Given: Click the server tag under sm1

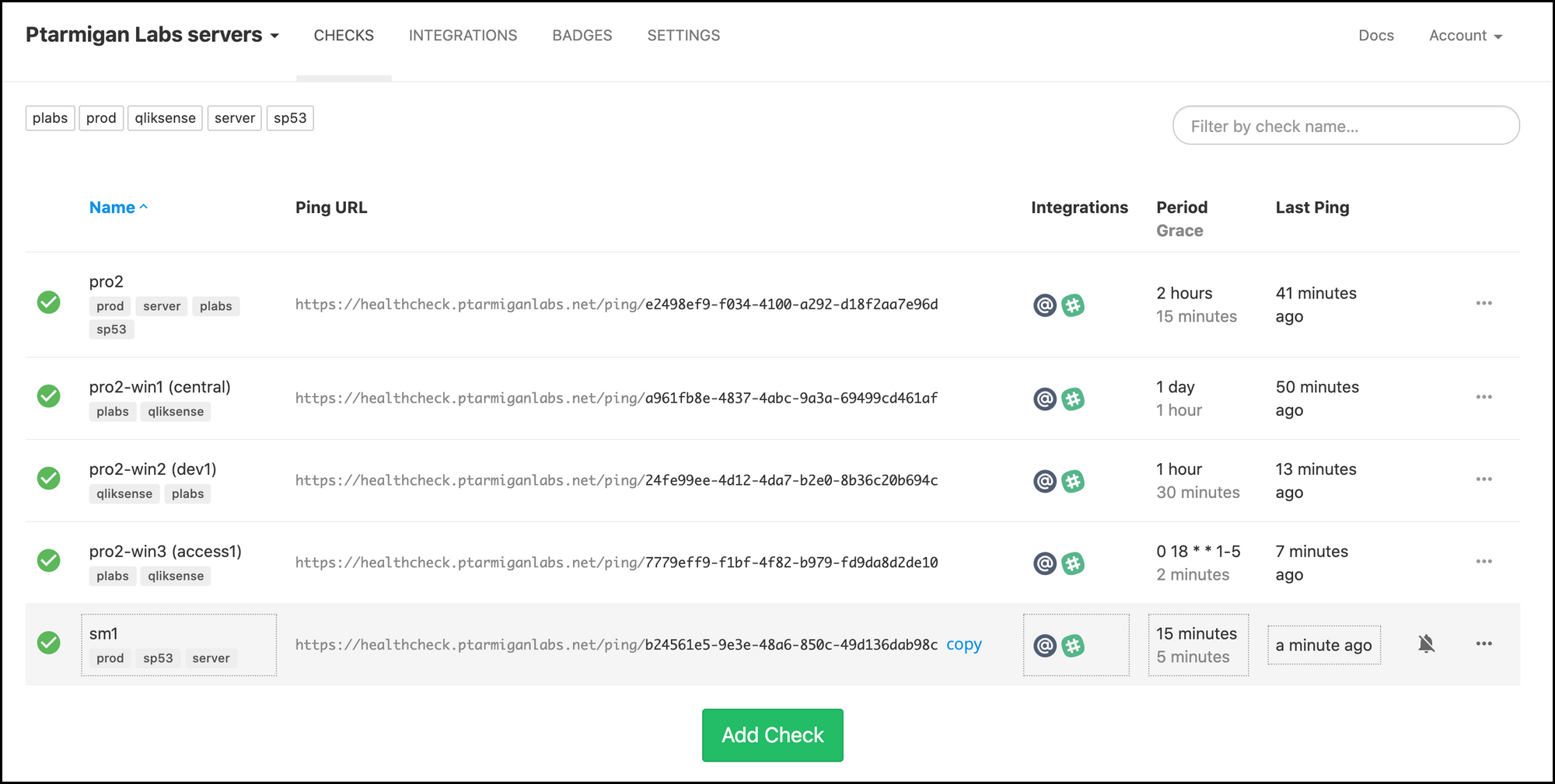Looking at the screenshot, I should (x=211, y=658).
